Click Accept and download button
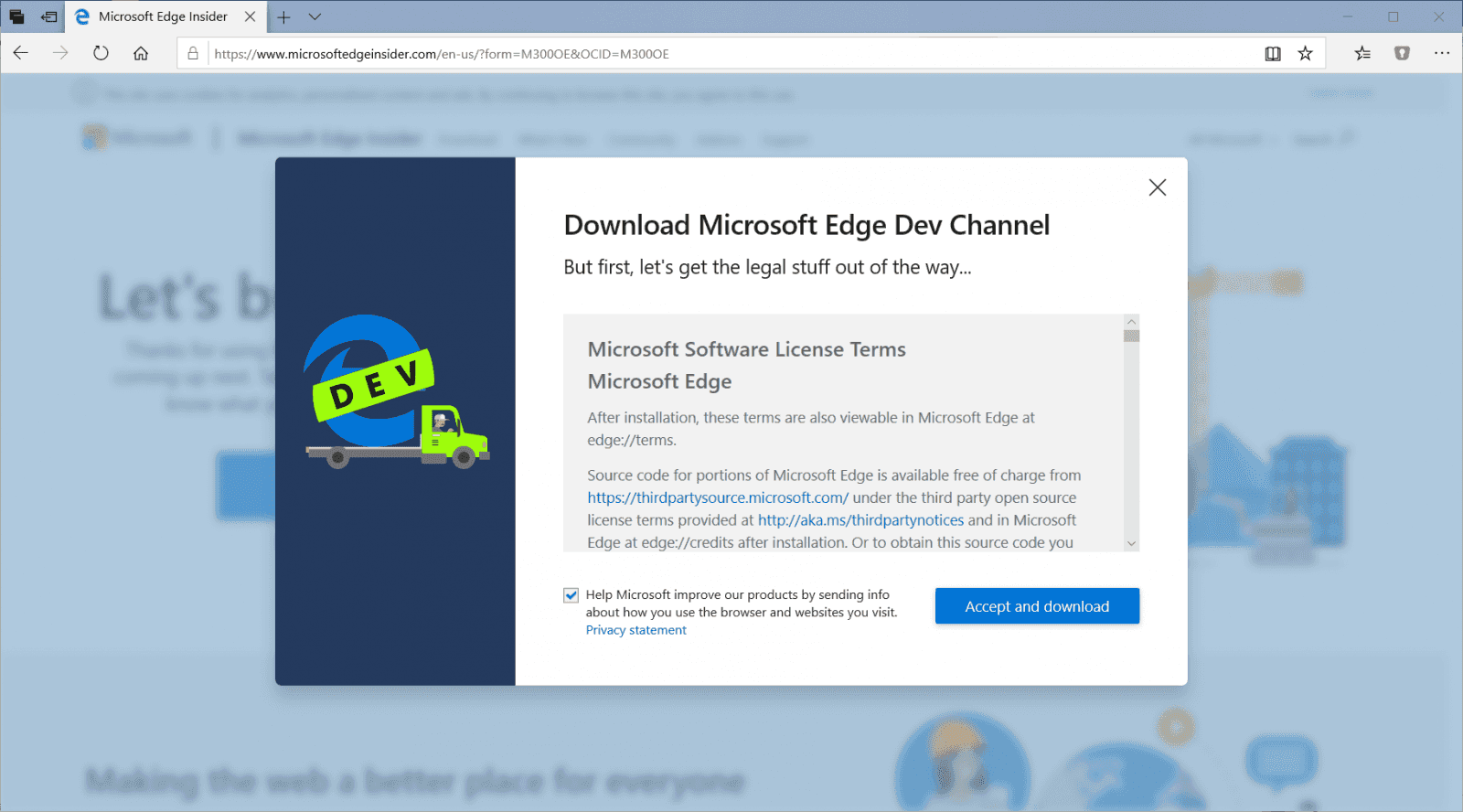The image size is (1463, 812). (x=1037, y=606)
